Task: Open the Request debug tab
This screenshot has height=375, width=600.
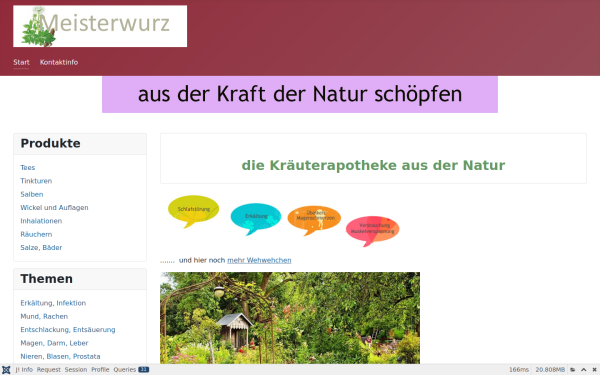Action: pos(49,370)
